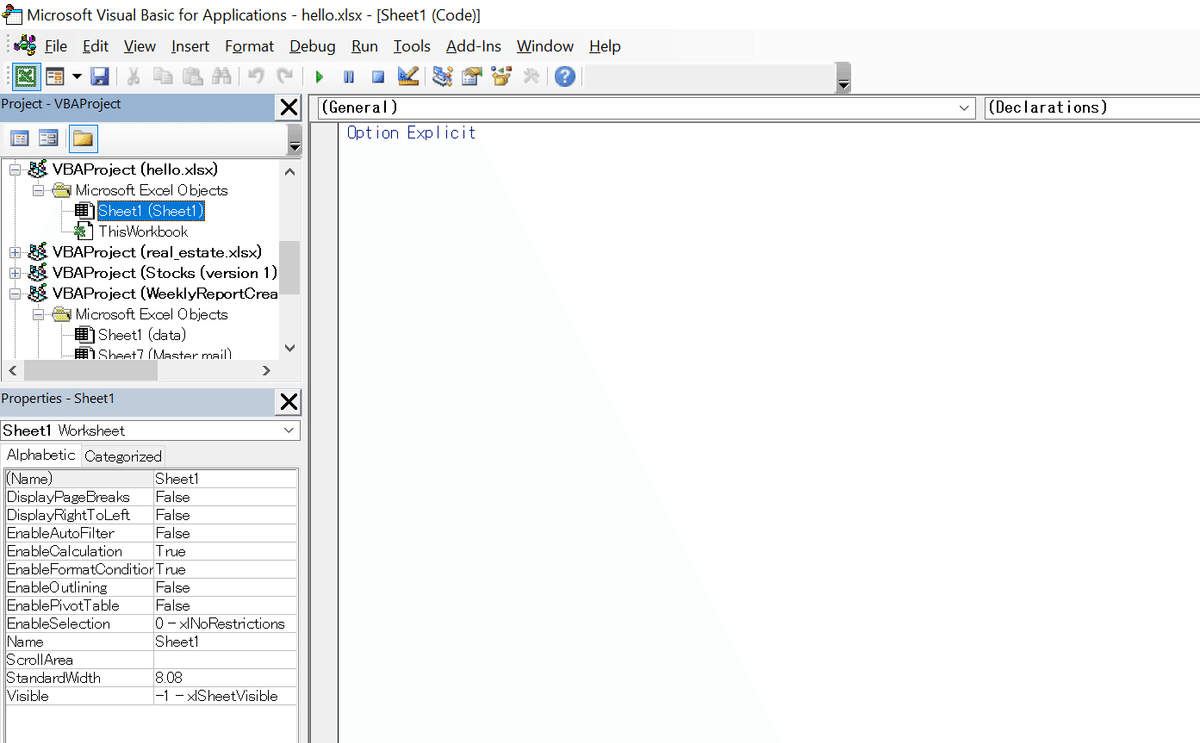
Task: Click EnableSelection value 0 - xlNoRestrictions
Action: pyautogui.click(x=225, y=623)
